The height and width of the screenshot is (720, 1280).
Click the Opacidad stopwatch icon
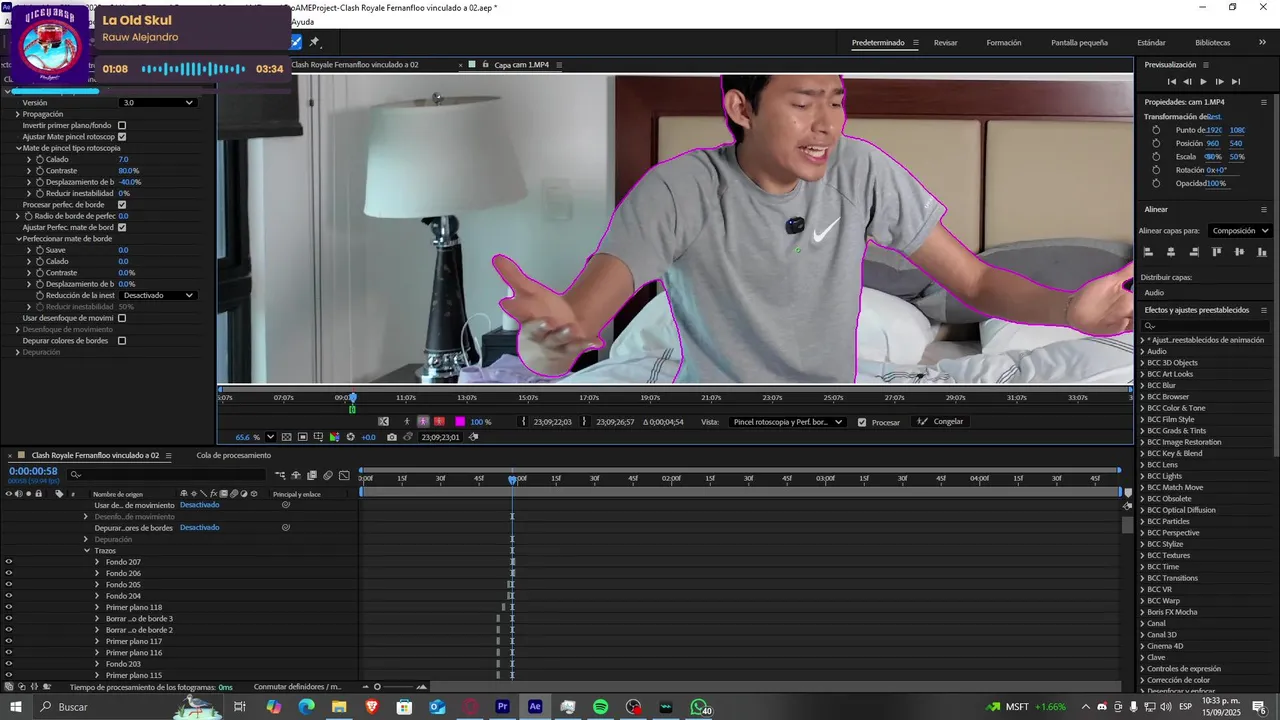tap(1157, 183)
